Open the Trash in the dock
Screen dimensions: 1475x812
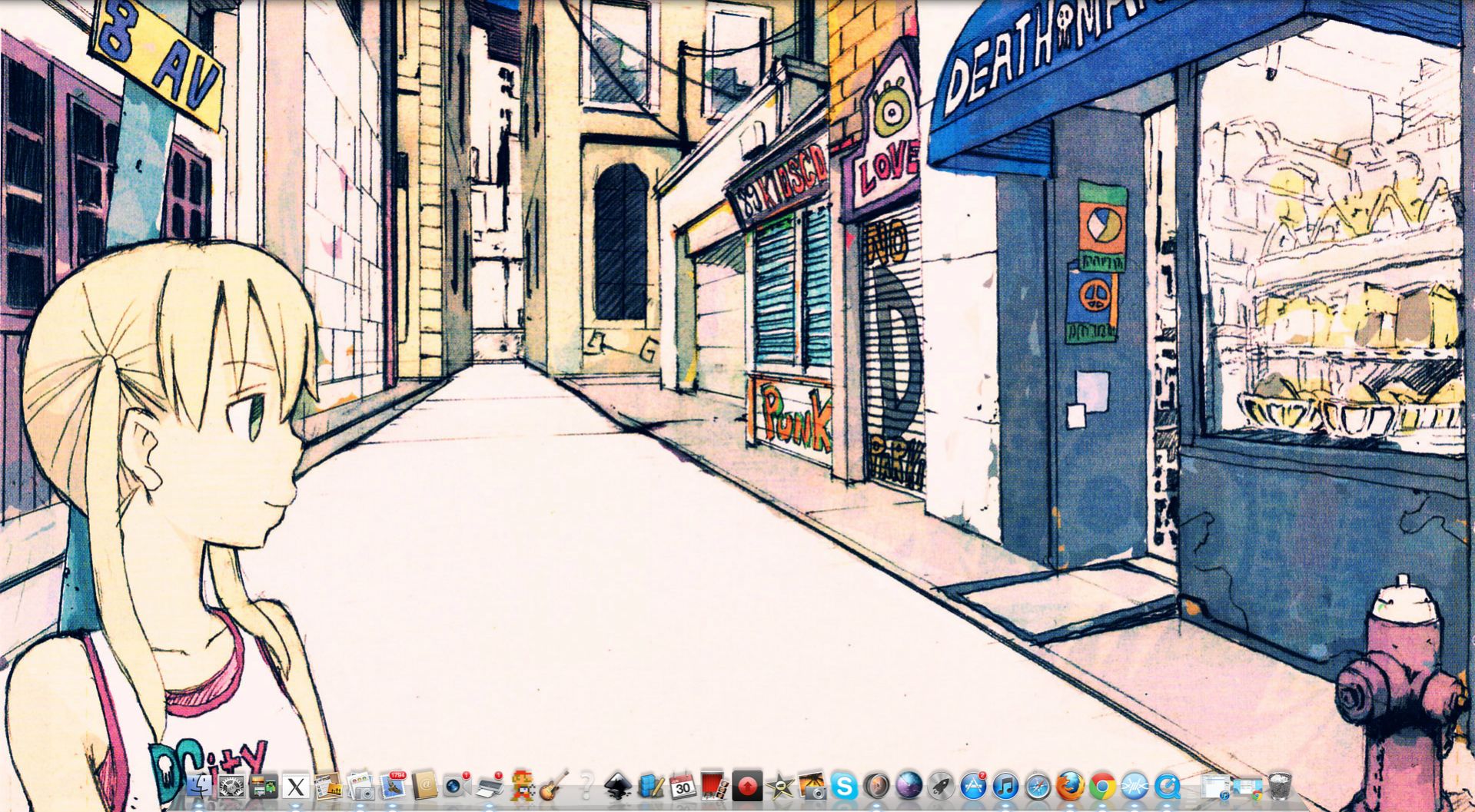pyautogui.click(x=1280, y=786)
